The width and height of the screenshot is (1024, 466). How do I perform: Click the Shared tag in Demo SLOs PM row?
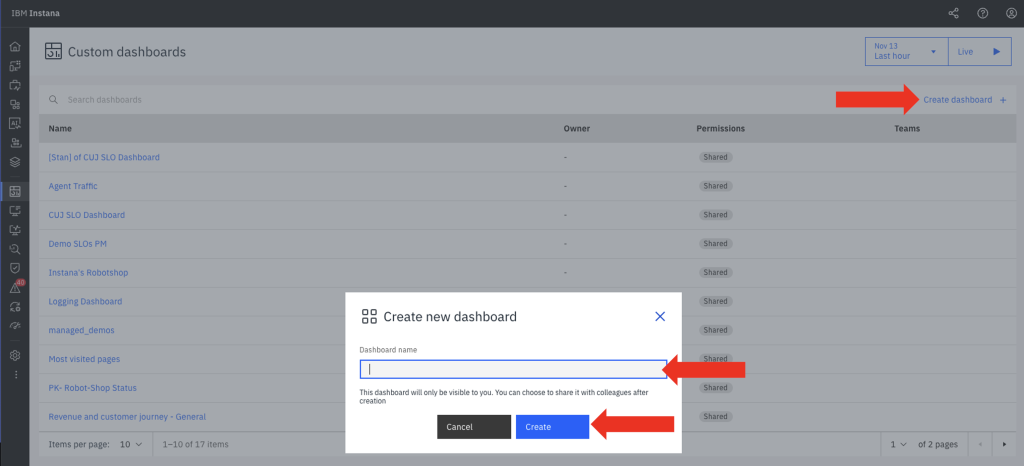click(x=716, y=243)
